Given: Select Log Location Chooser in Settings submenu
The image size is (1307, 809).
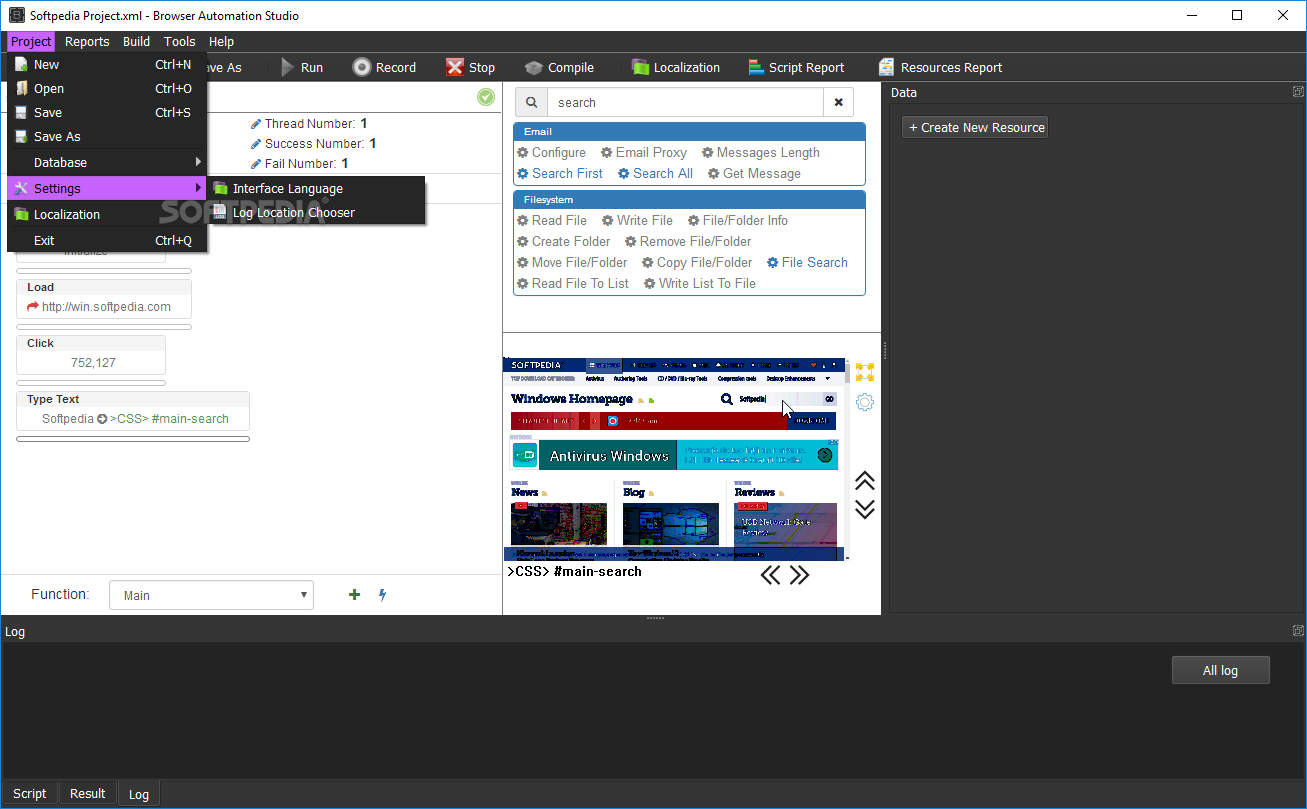Looking at the screenshot, I should pyautogui.click(x=316, y=213).
